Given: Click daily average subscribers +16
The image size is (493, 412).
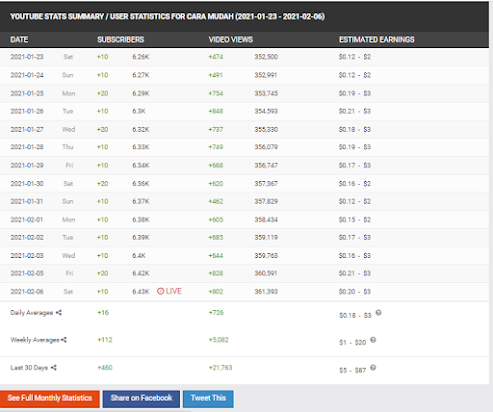Looking at the screenshot, I should coord(103,313).
